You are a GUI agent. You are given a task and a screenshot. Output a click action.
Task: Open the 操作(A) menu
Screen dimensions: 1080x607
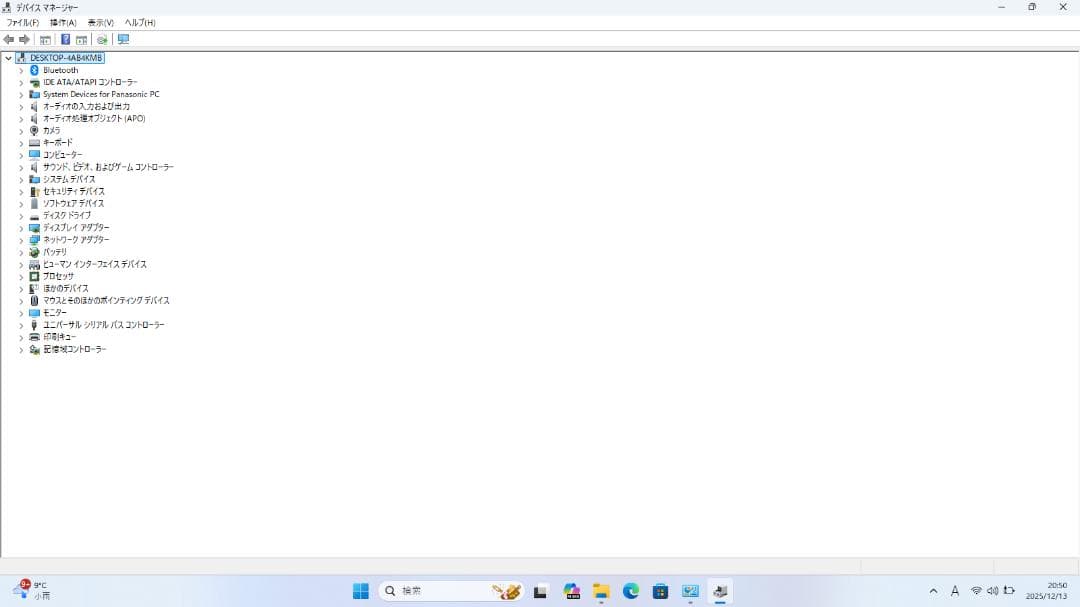[x=63, y=22]
